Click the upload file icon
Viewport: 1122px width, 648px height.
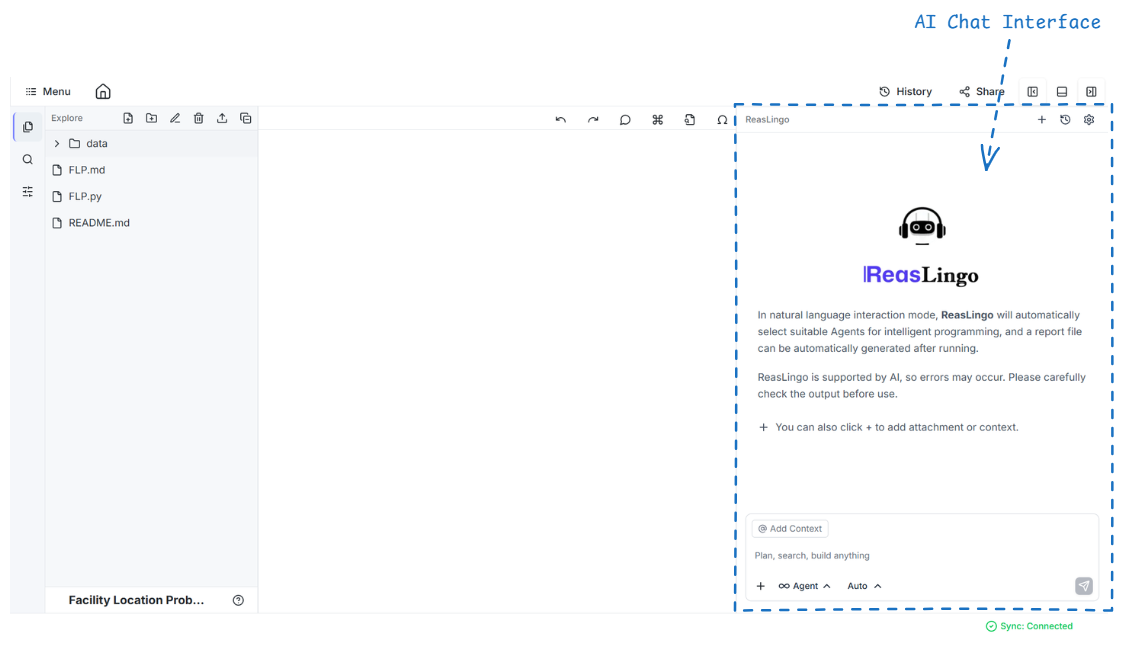tap(222, 118)
